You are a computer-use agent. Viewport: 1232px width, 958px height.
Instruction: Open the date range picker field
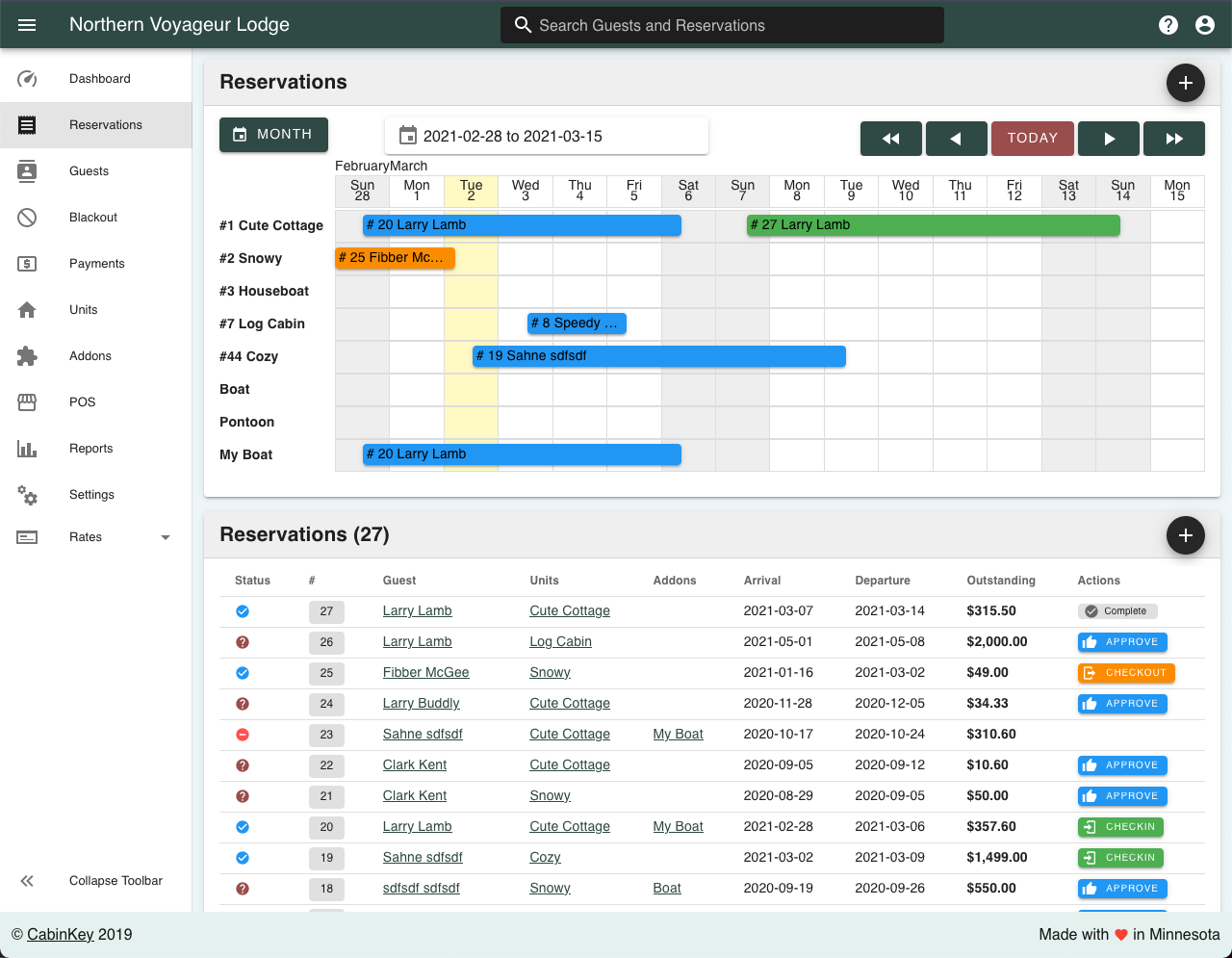(x=547, y=137)
